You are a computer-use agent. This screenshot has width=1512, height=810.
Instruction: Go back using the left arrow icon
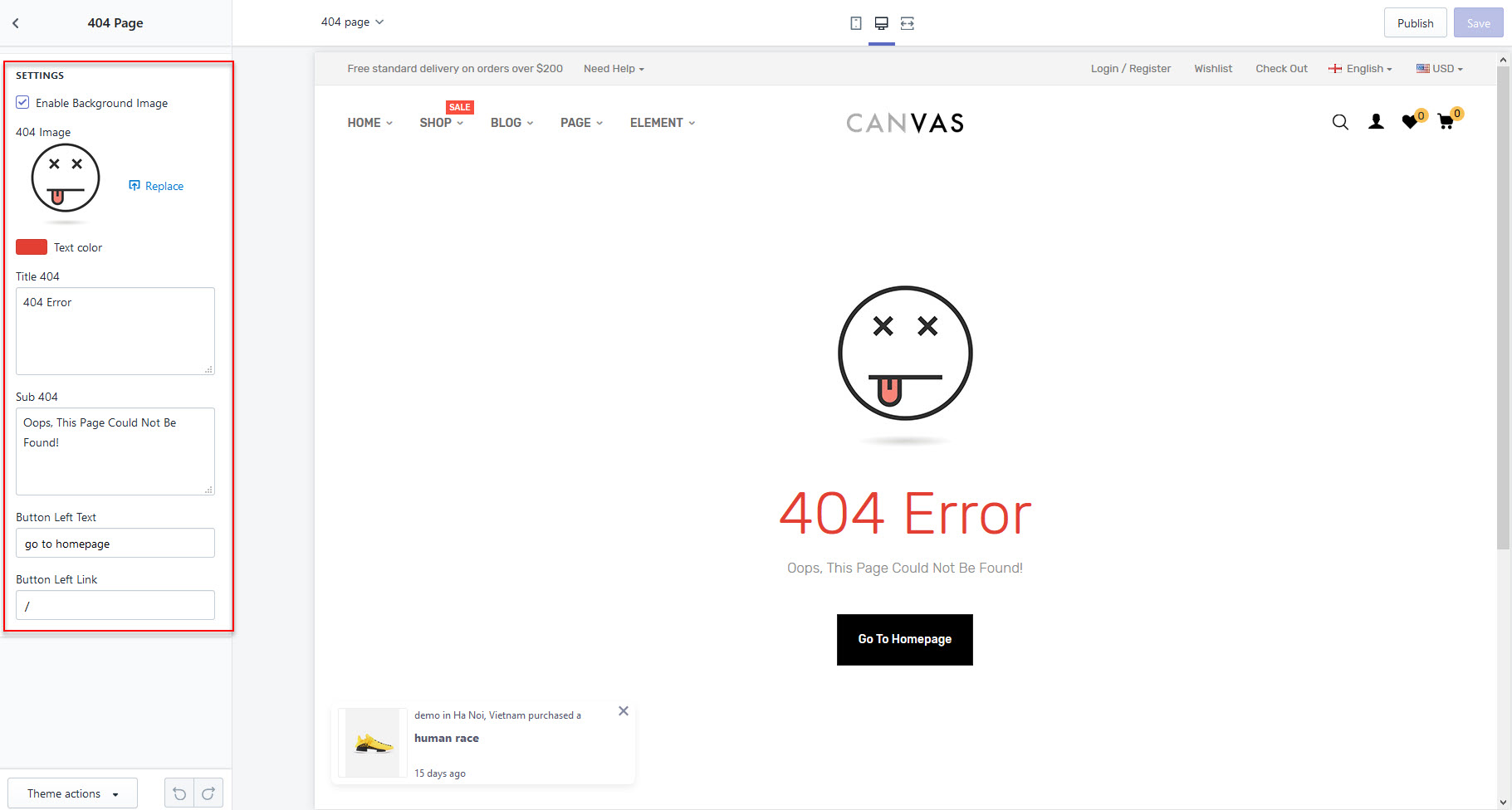tap(16, 23)
